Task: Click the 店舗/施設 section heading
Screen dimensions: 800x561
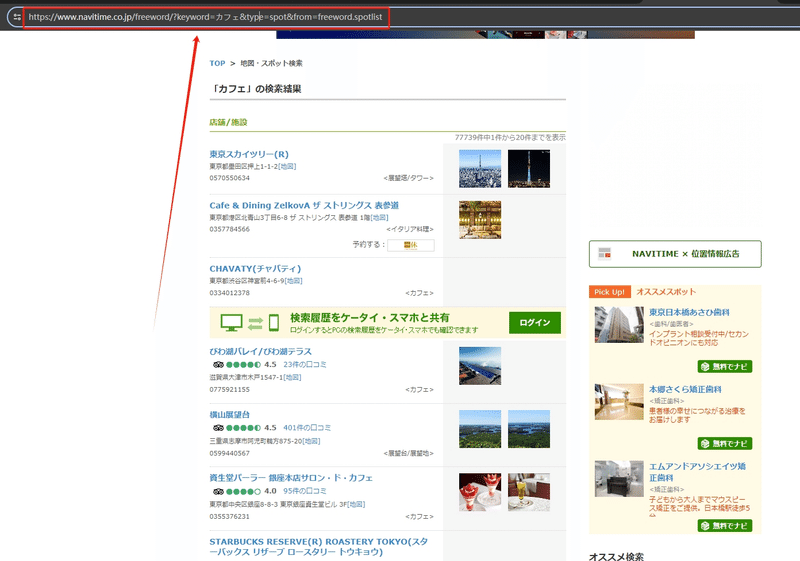Action: (x=228, y=122)
